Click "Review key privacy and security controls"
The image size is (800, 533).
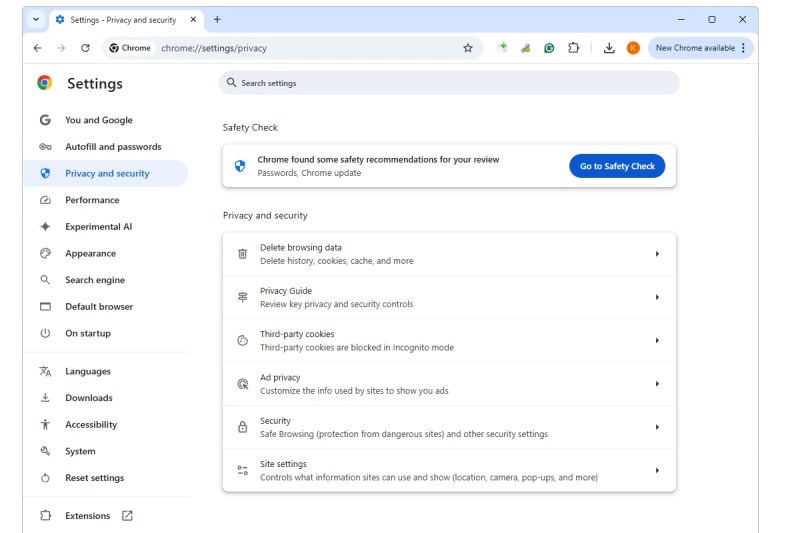337,304
